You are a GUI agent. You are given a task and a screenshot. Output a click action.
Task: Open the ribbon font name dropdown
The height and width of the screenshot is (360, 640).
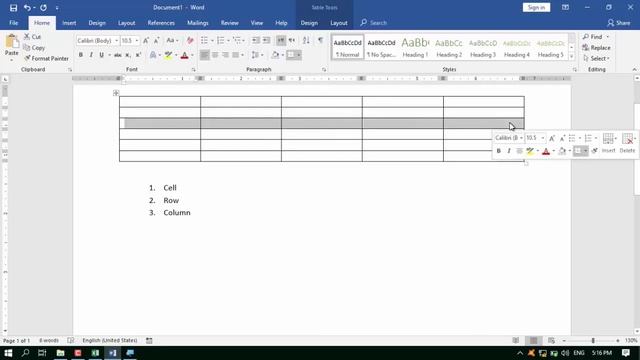[x=116, y=41]
